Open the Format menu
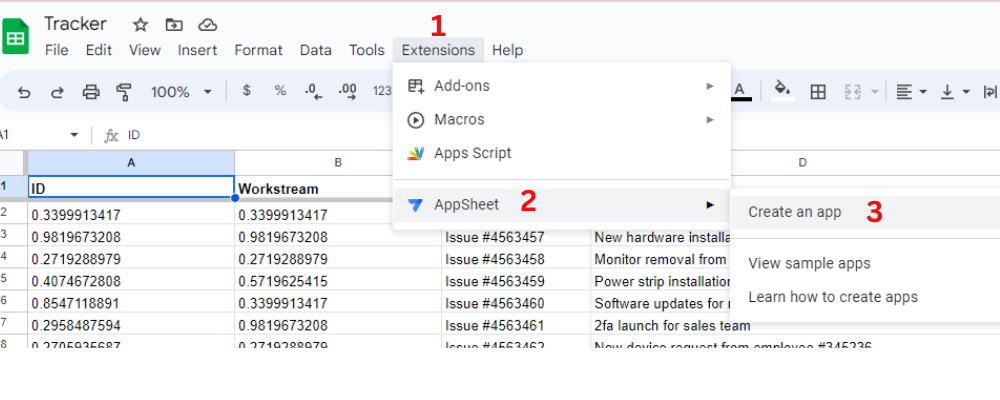Screen dimensions: 1000x400 click(258, 50)
